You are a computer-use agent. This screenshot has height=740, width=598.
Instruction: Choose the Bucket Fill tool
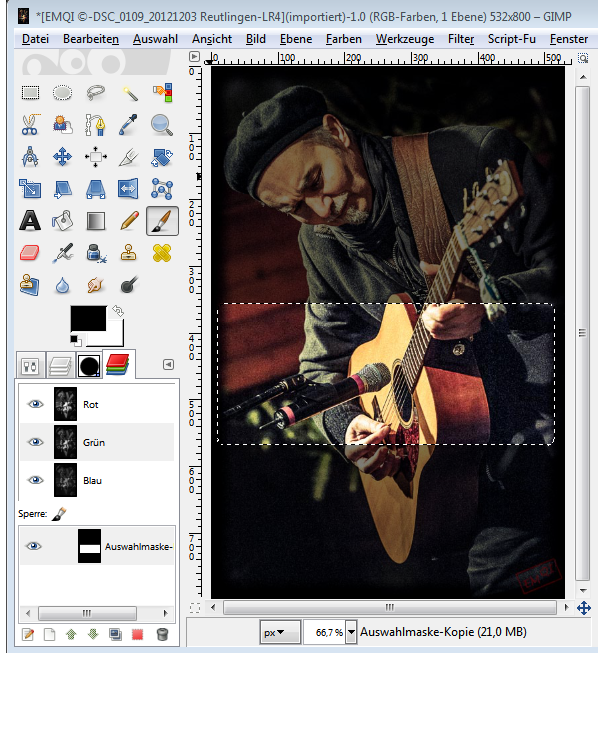tap(63, 221)
